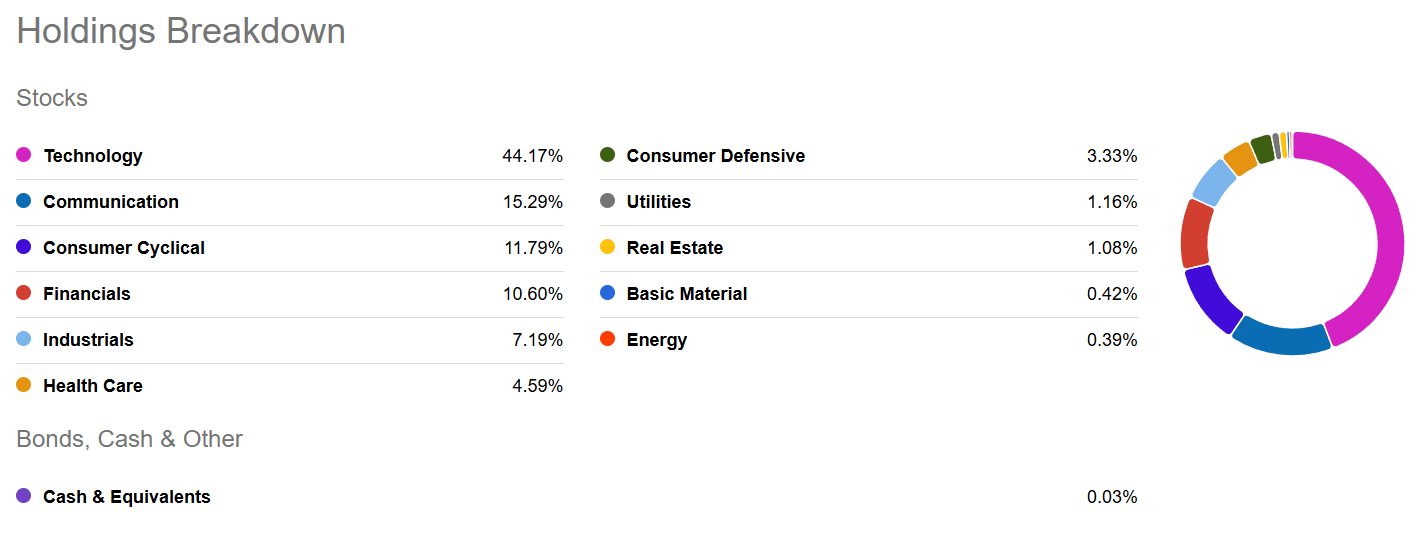Click the blue Communication legend dot

[x=24, y=201]
